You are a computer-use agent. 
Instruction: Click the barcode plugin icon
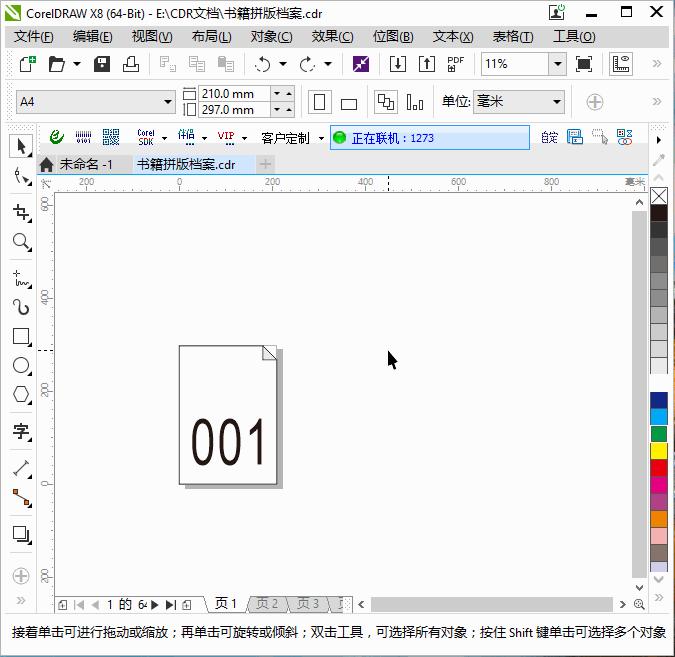[84, 138]
